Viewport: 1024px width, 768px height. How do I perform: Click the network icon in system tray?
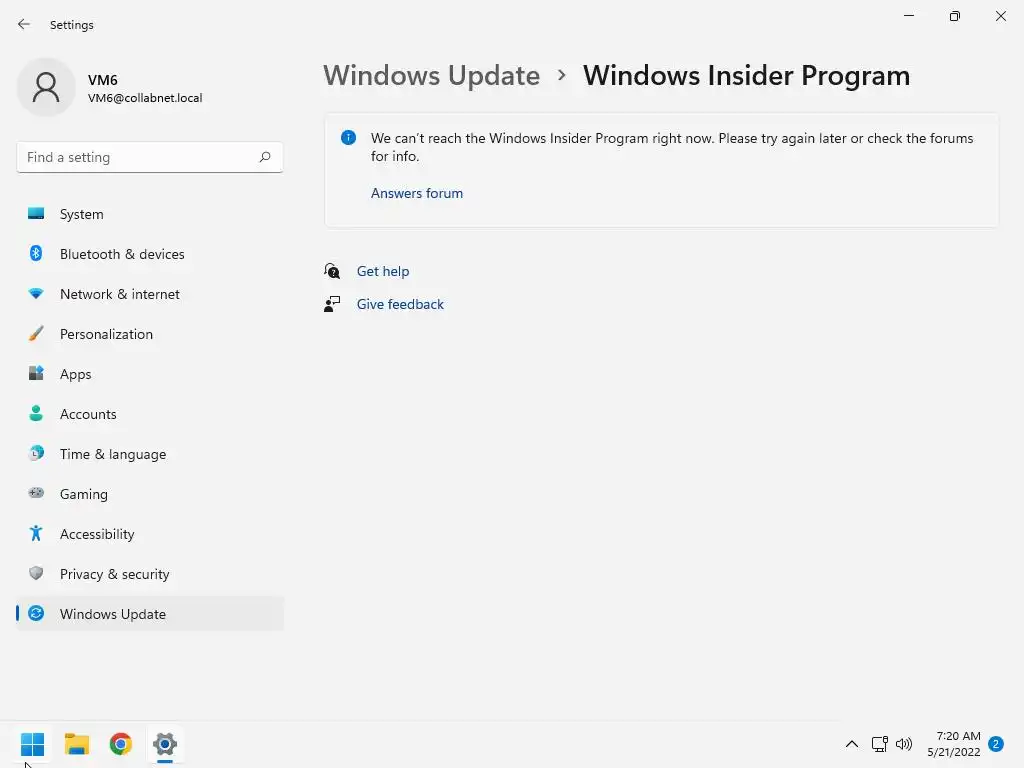pos(880,744)
